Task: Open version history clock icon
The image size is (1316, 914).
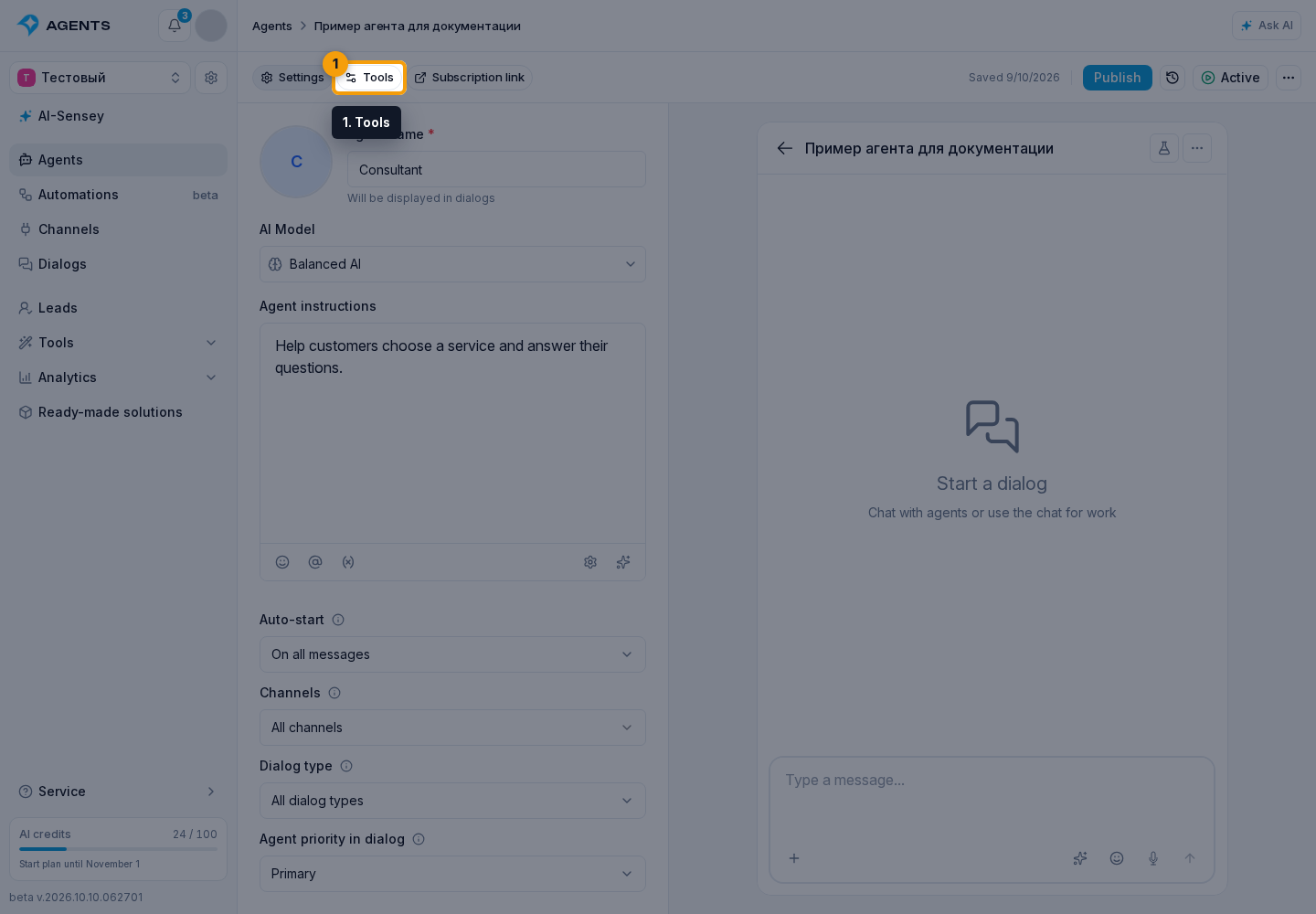Action: pos(1173,78)
